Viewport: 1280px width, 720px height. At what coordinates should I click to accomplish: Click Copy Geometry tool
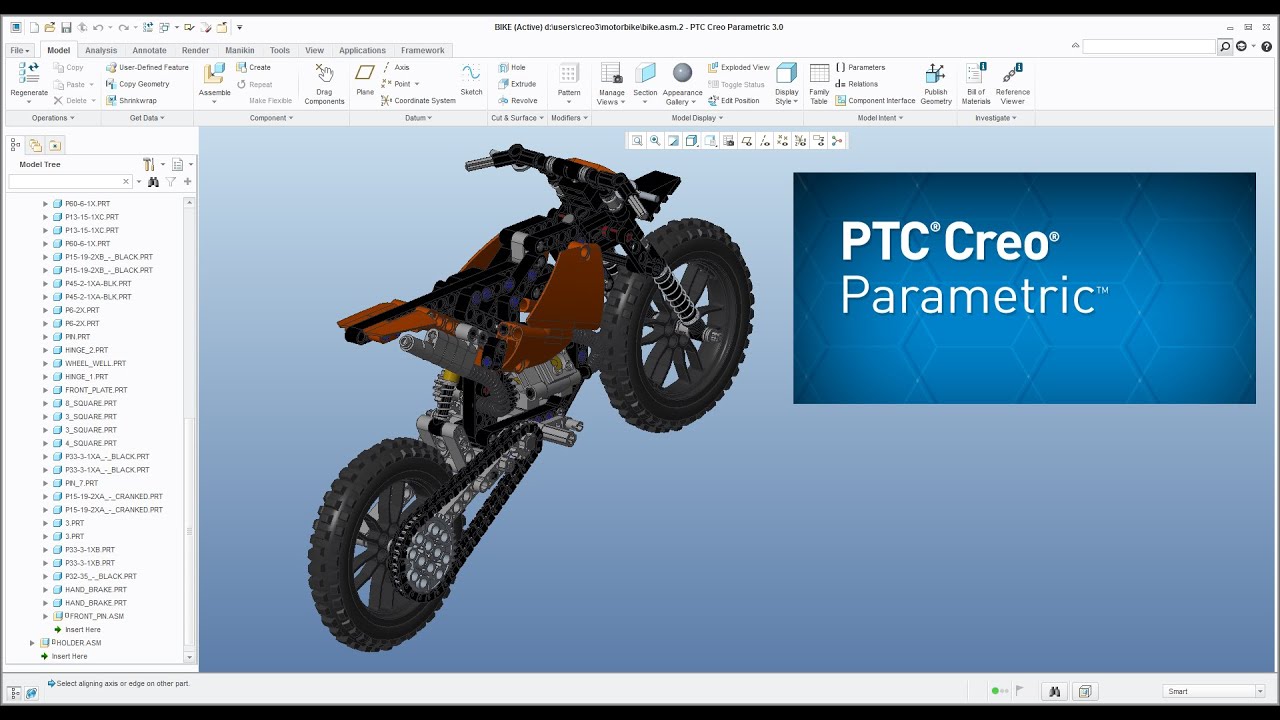(137, 84)
